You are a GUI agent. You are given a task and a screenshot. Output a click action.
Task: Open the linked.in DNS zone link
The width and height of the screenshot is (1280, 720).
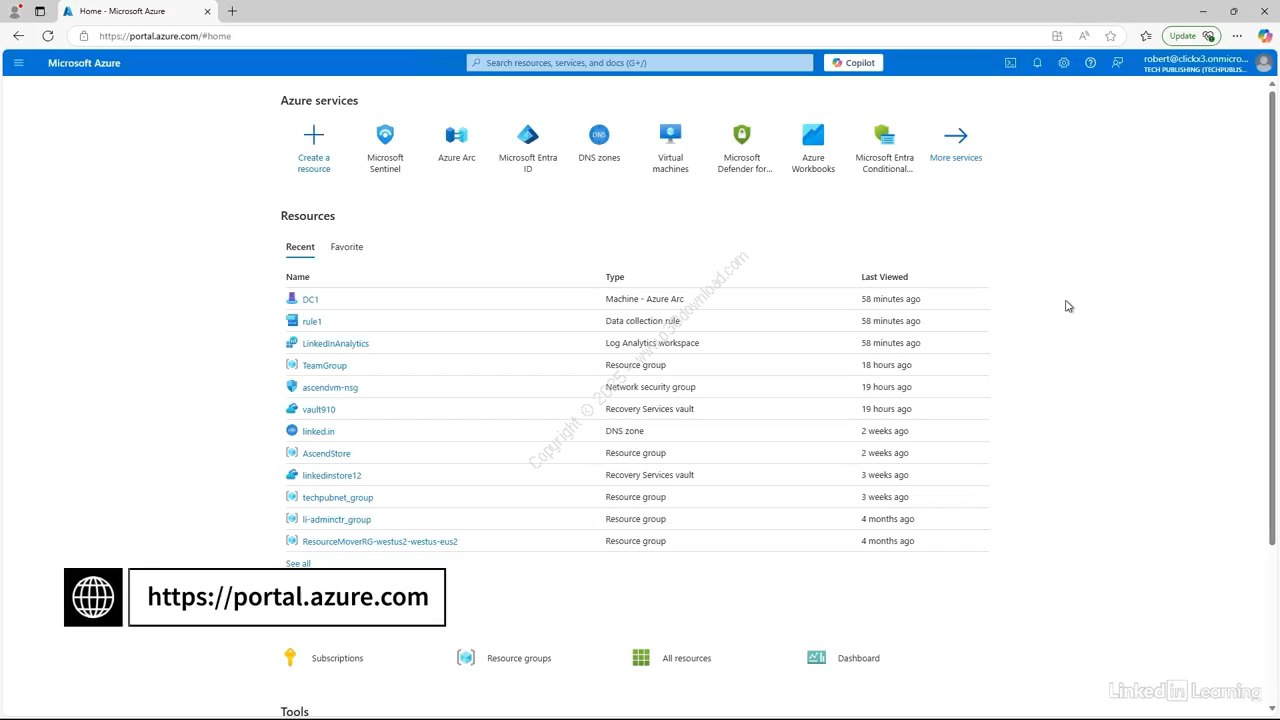click(x=319, y=431)
